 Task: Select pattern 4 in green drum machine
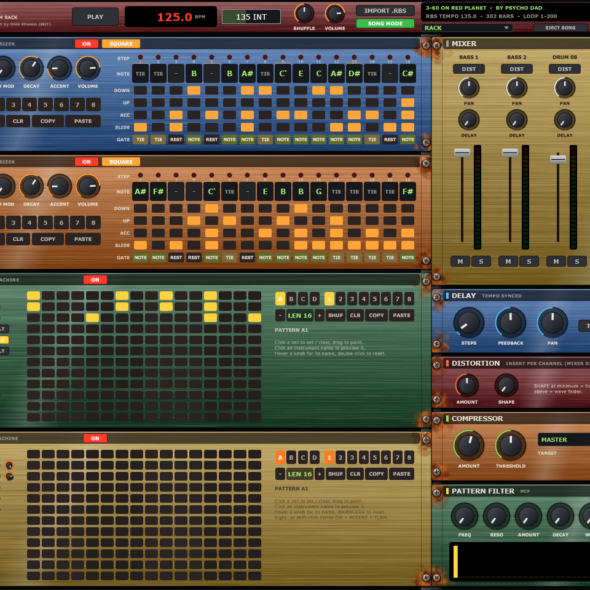(x=363, y=299)
